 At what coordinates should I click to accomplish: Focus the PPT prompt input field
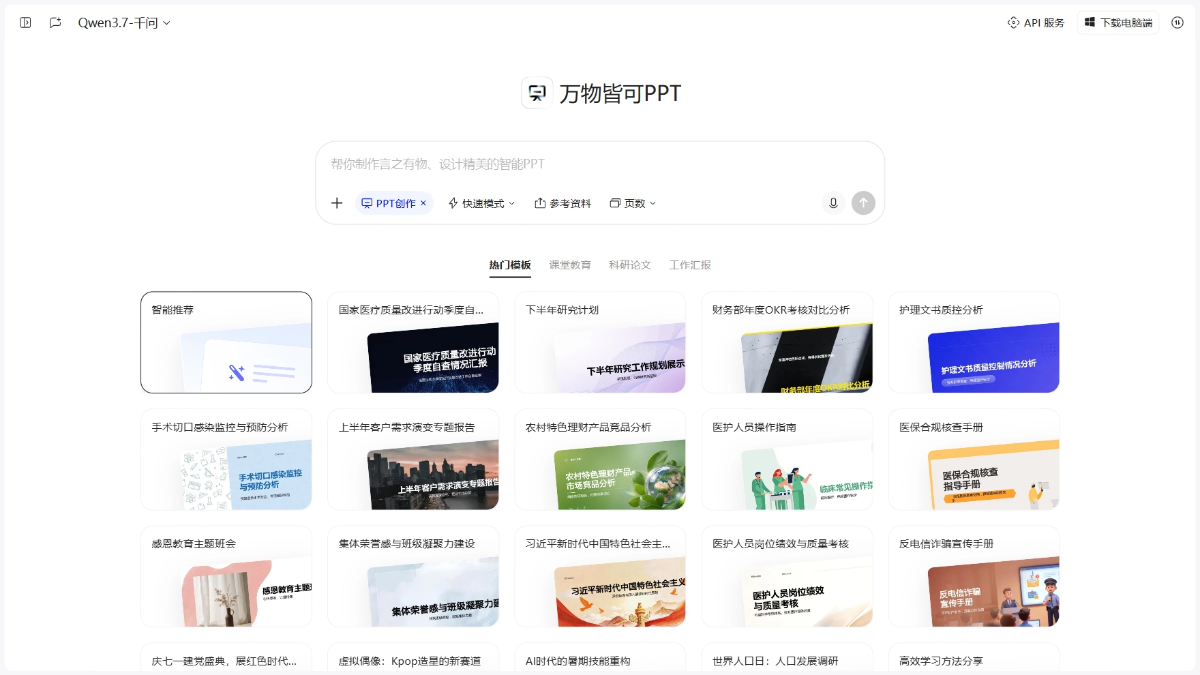tap(600, 164)
